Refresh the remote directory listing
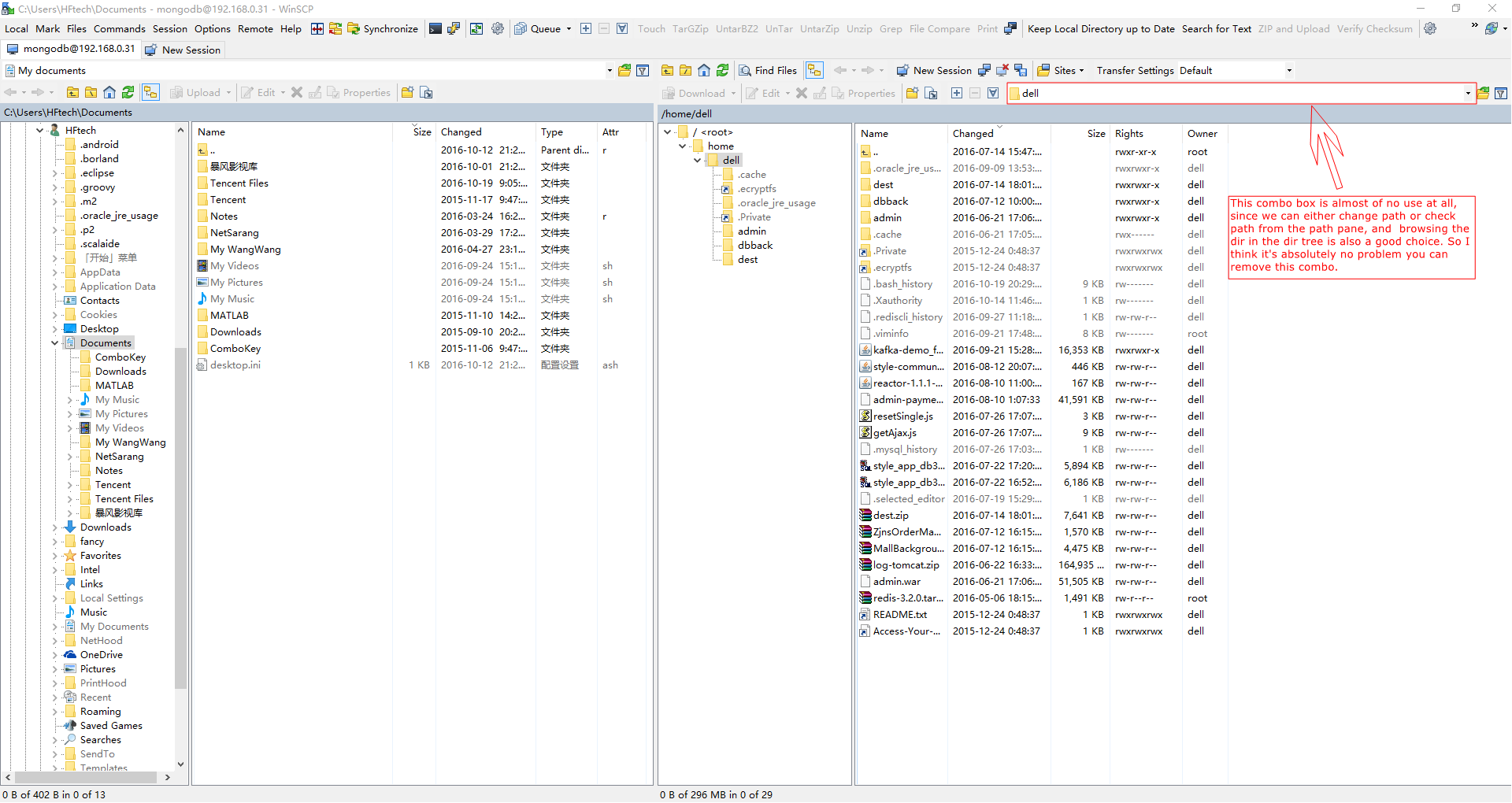This screenshot has height=803, width=1512. pos(722,71)
